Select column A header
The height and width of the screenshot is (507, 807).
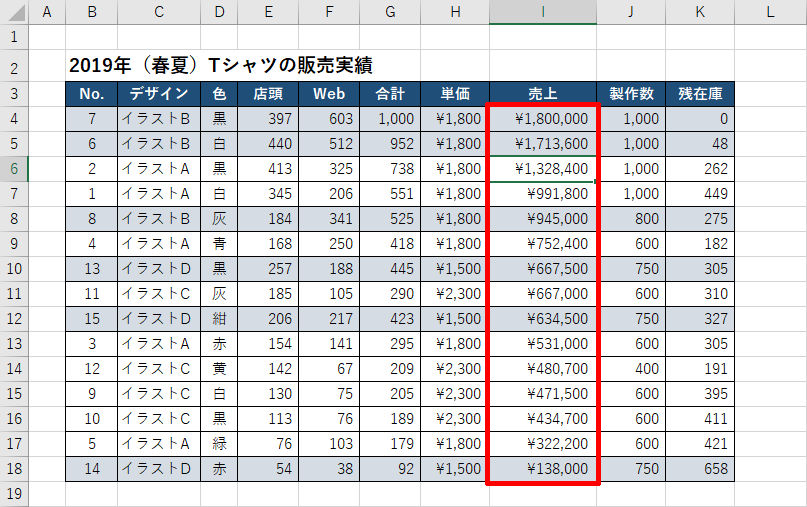tap(47, 12)
